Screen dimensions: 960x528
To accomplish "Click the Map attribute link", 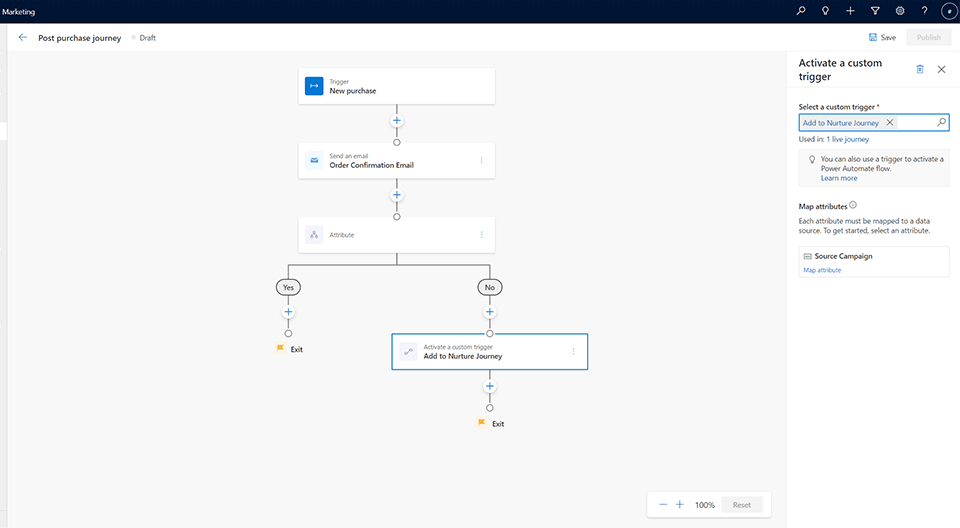I will pos(821,270).
